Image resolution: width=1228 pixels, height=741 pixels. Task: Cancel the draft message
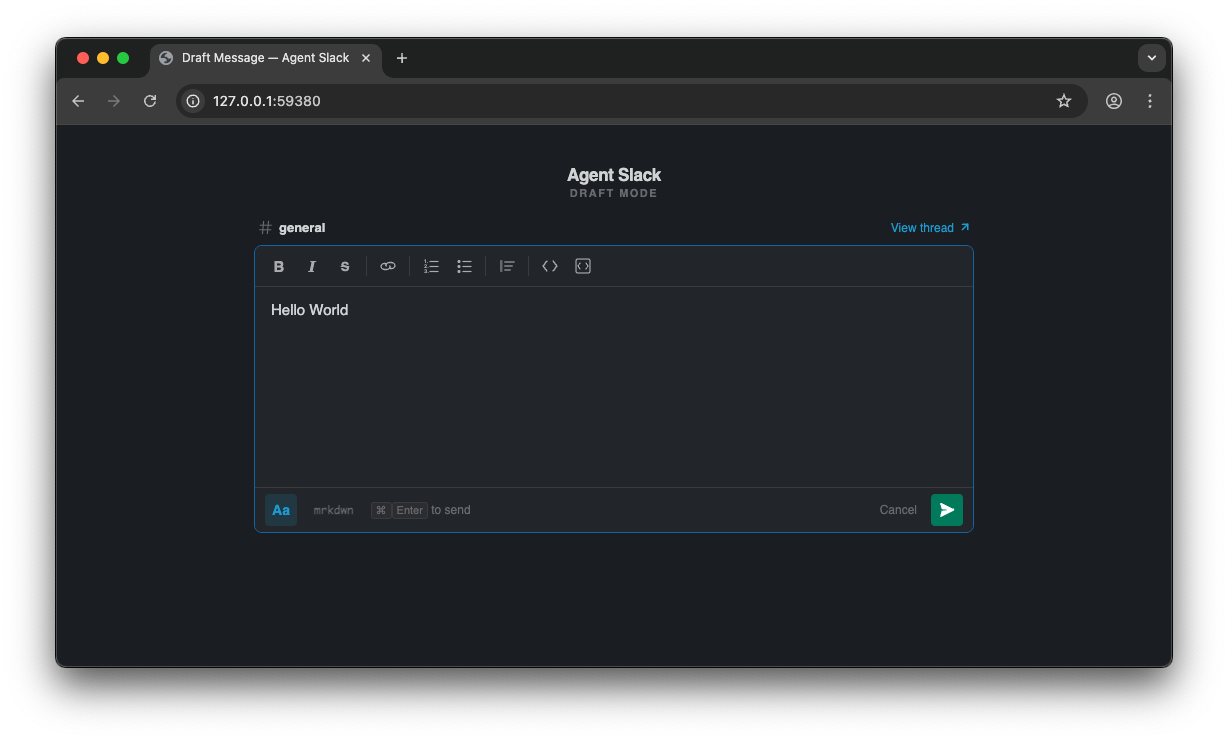click(898, 510)
